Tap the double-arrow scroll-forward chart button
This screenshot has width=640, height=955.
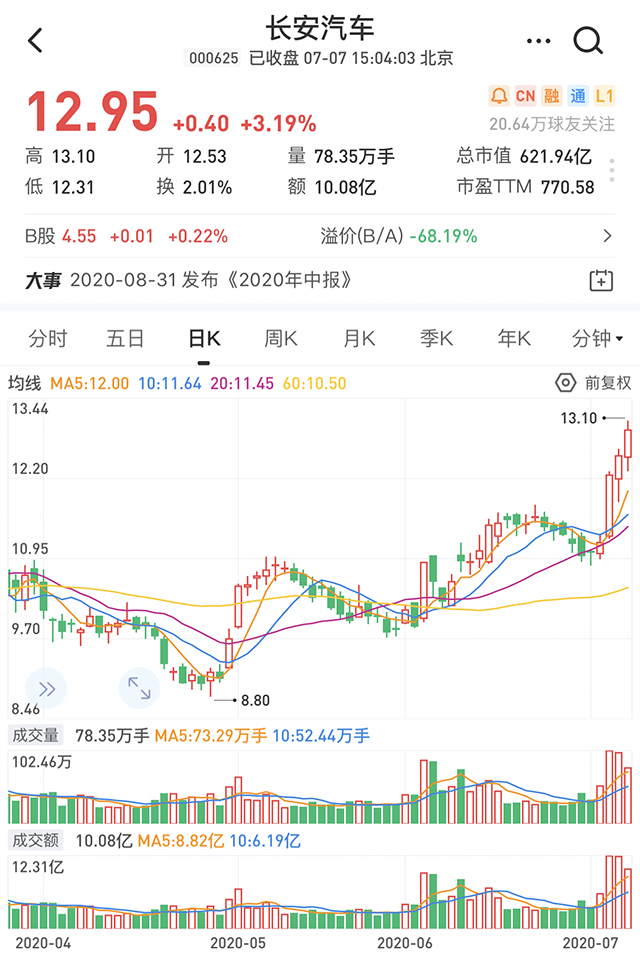[46, 688]
